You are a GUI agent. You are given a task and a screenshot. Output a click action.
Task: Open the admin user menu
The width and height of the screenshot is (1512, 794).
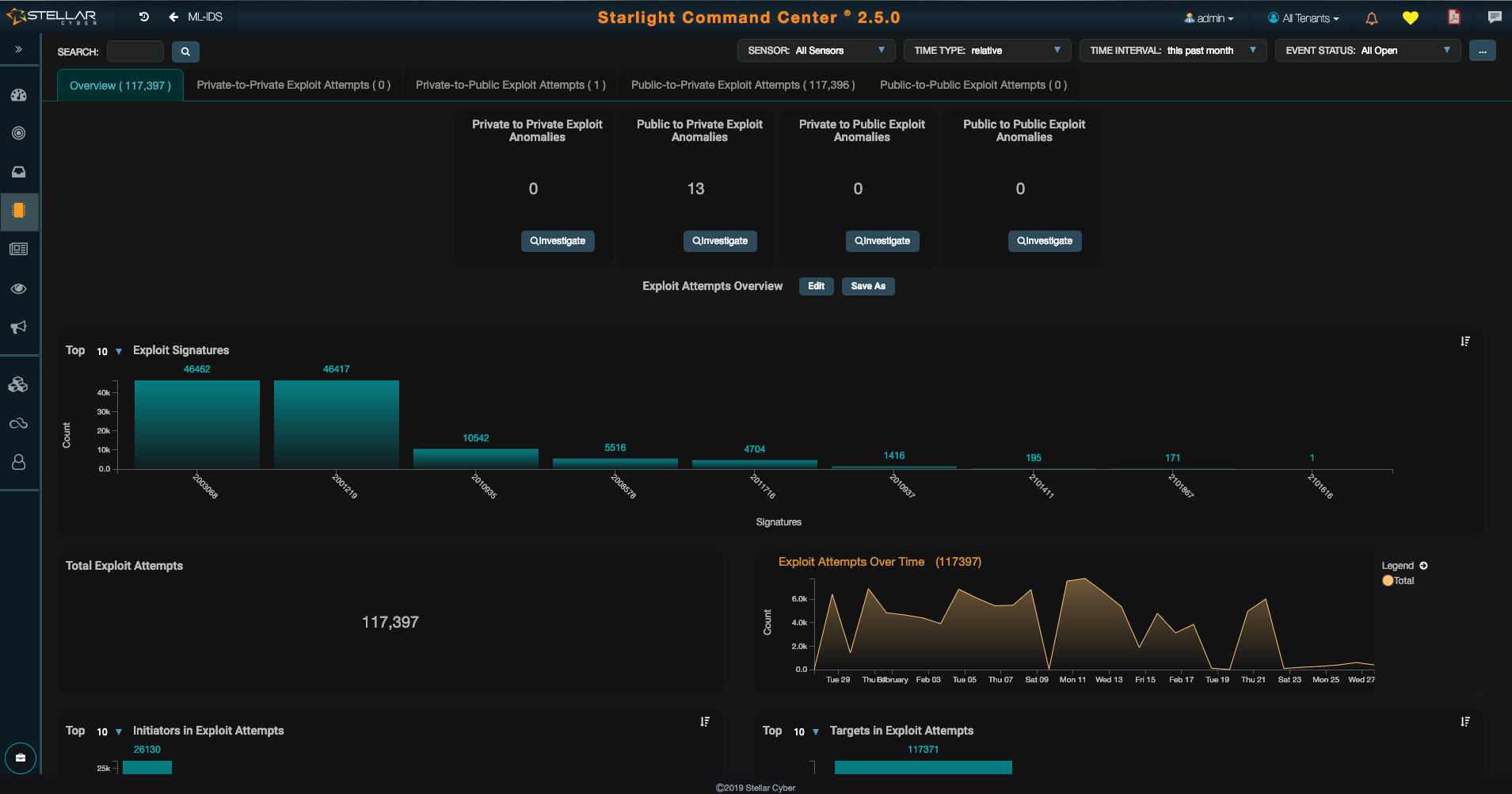[x=1209, y=18]
